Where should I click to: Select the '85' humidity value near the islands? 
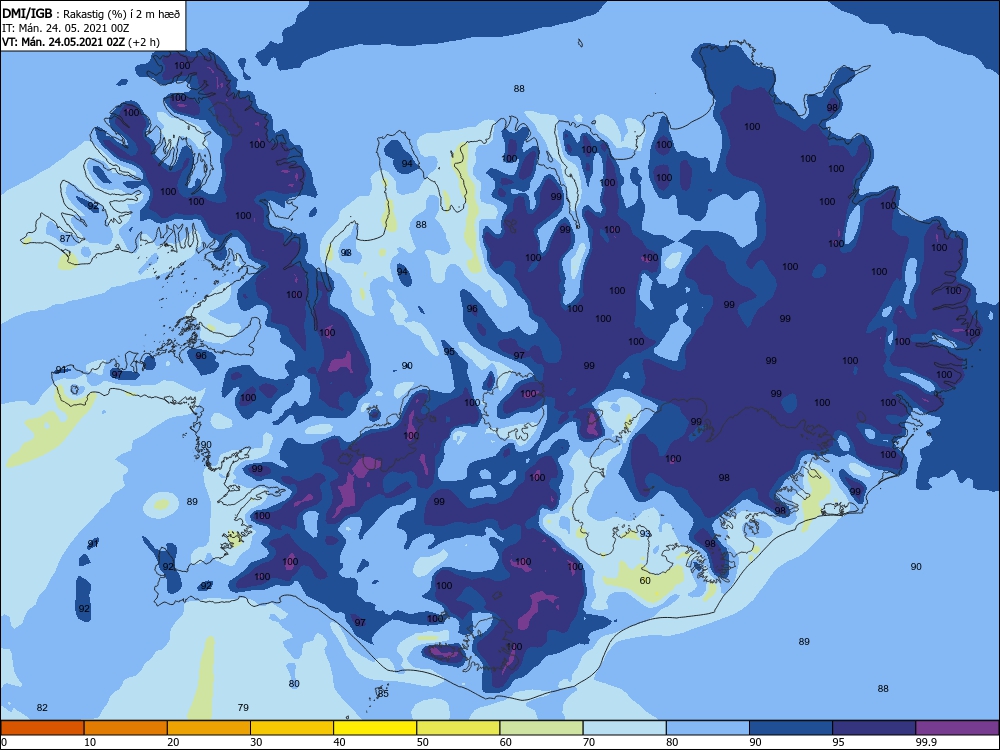point(383,693)
